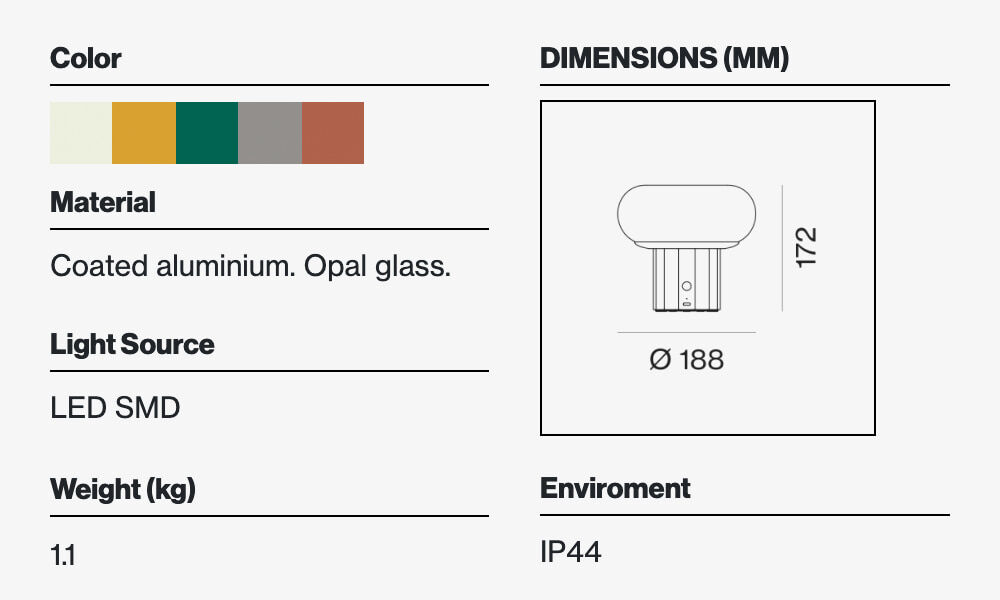Click the Weight (kg) heading
This screenshot has height=600, width=1000.
tap(123, 490)
